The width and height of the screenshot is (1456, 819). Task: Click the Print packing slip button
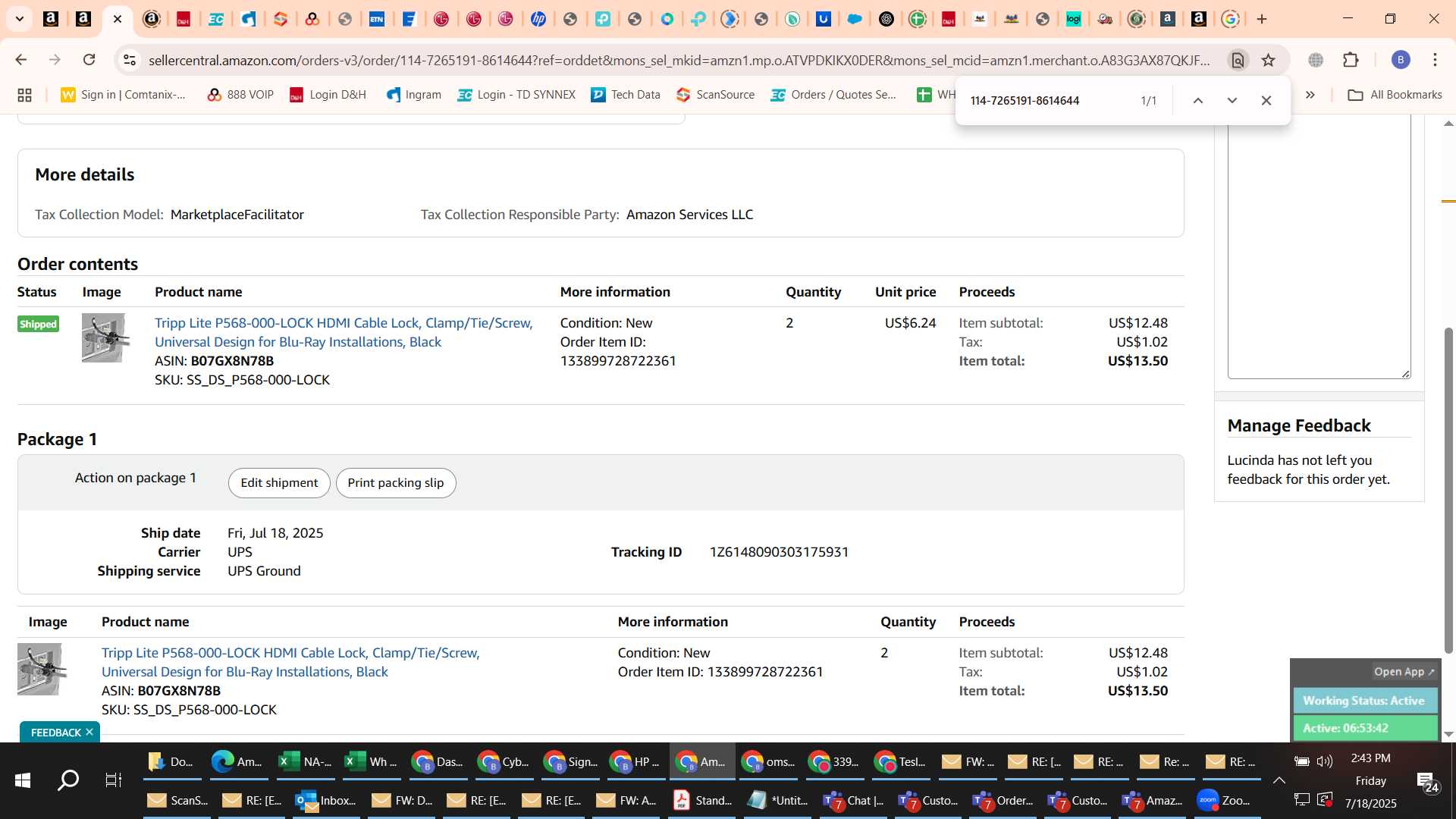tap(396, 483)
